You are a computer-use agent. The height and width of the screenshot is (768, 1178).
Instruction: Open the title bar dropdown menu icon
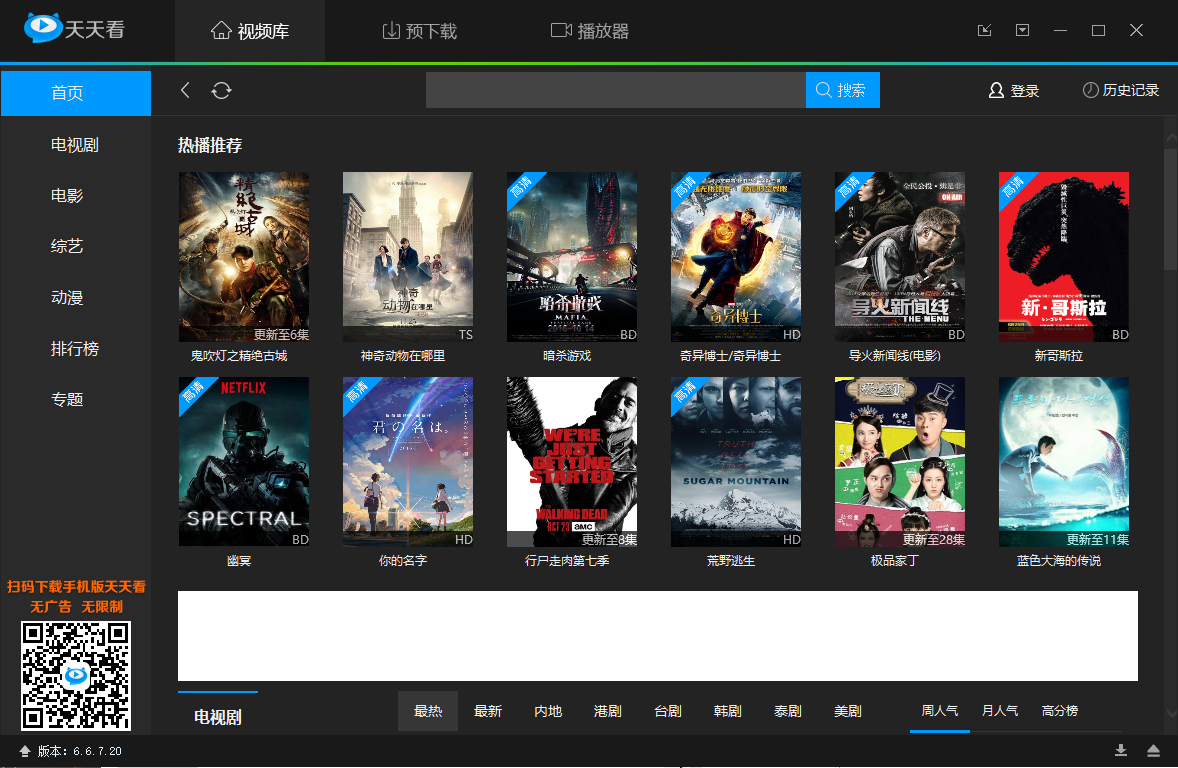(1022, 30)
